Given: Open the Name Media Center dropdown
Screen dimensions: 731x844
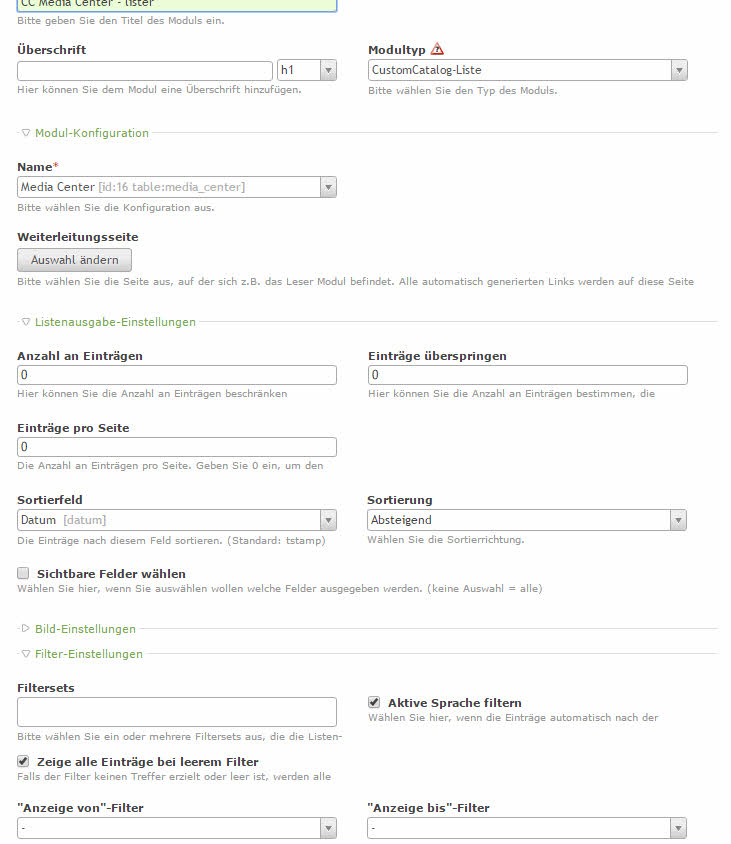Looking at the screenshot, I should click(177, 187).
